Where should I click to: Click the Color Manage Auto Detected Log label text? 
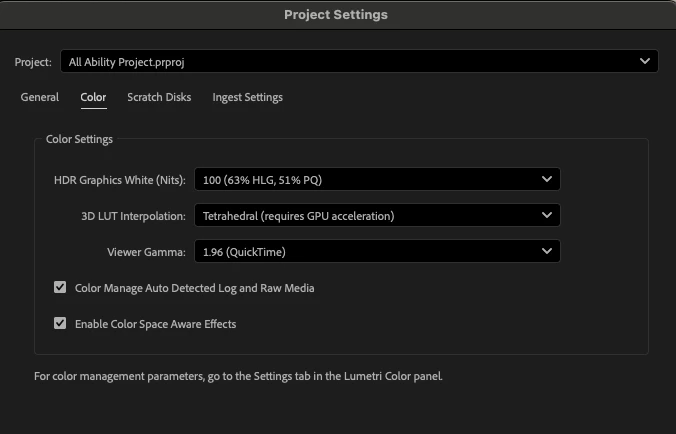coord(195,288)
